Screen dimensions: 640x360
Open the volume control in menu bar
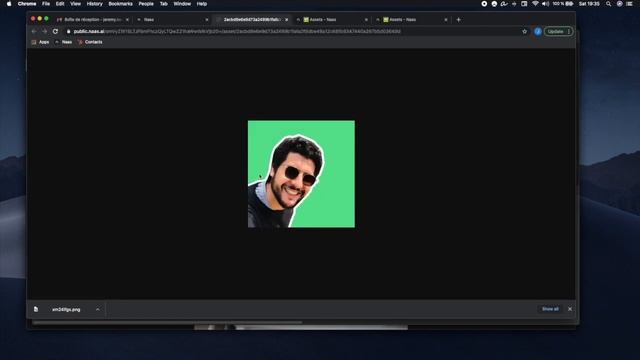click(x=545, y=4)
